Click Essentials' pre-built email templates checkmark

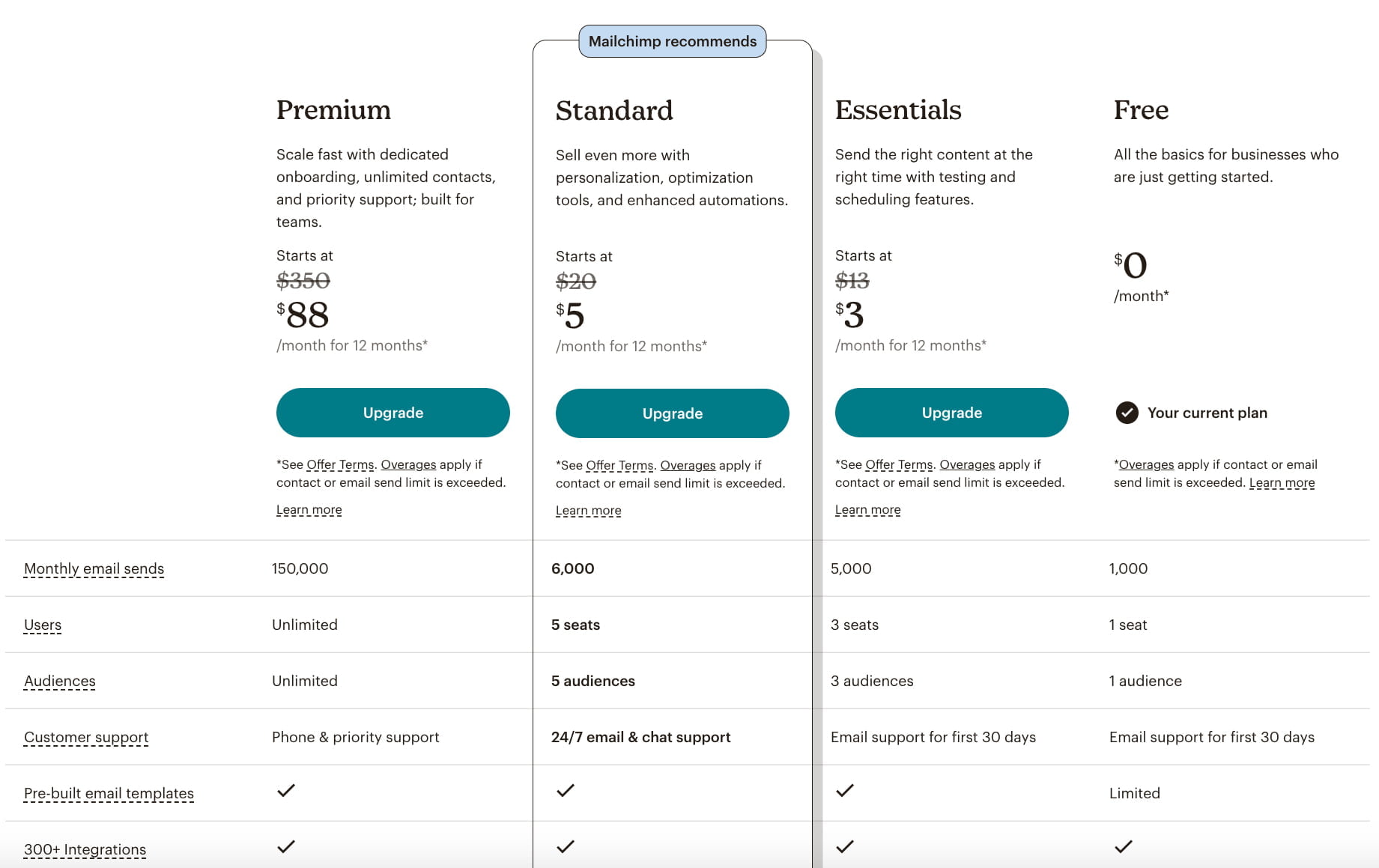click(x=845, y=791)
